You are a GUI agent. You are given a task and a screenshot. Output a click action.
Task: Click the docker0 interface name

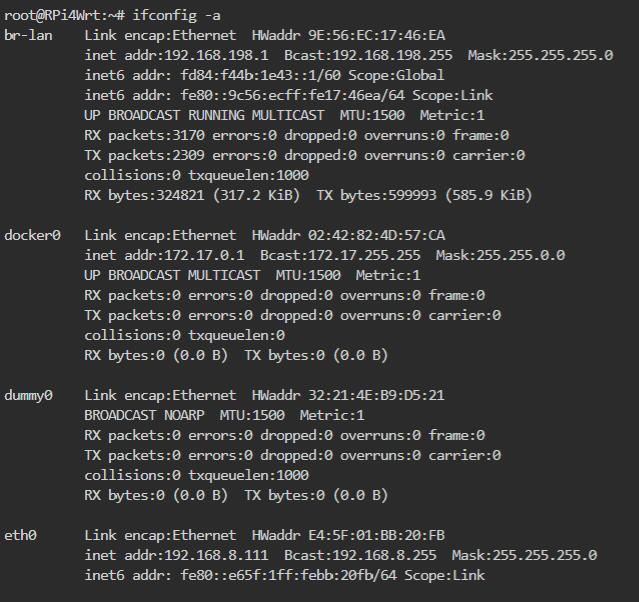[32, 235]
